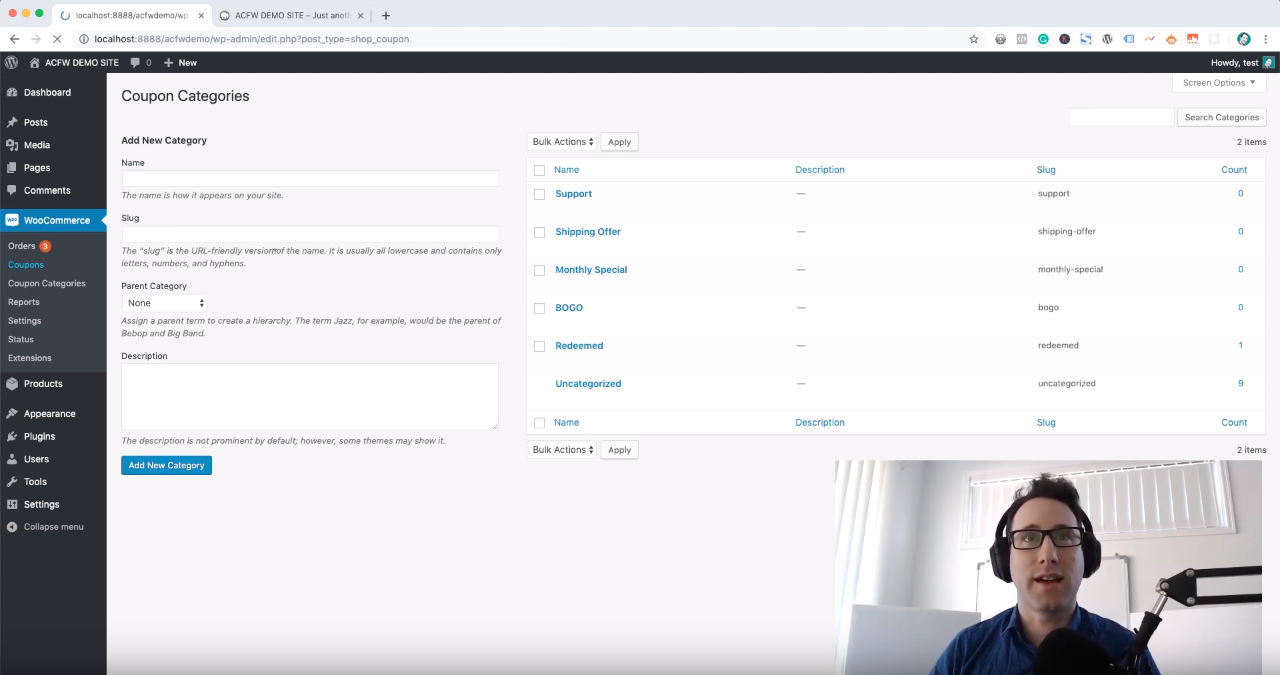
Task: Open the Parent Category dropdown
Action: [x=165, y=303]
